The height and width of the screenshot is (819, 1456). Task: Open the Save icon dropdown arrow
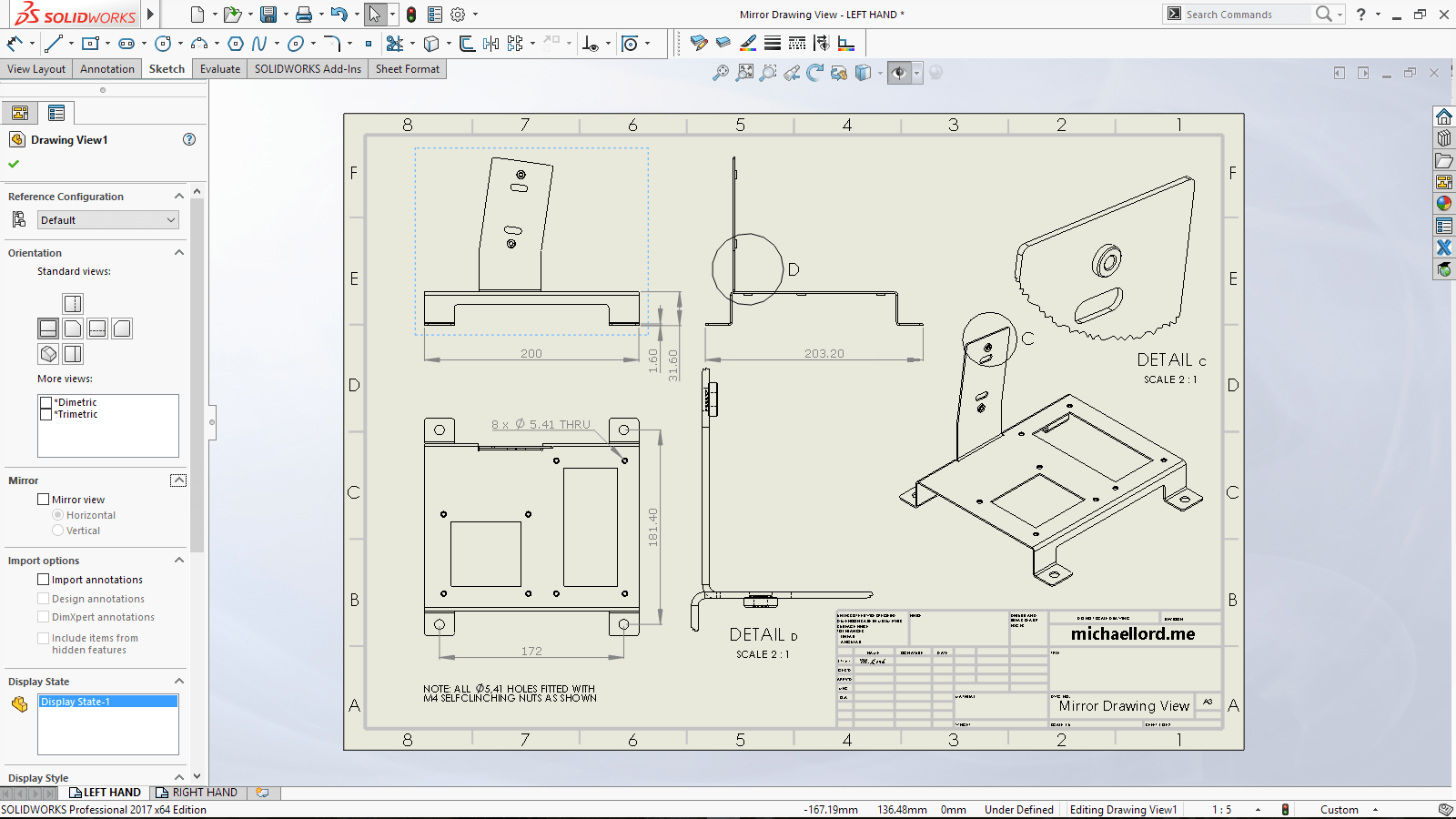click(x=285, y=15)
